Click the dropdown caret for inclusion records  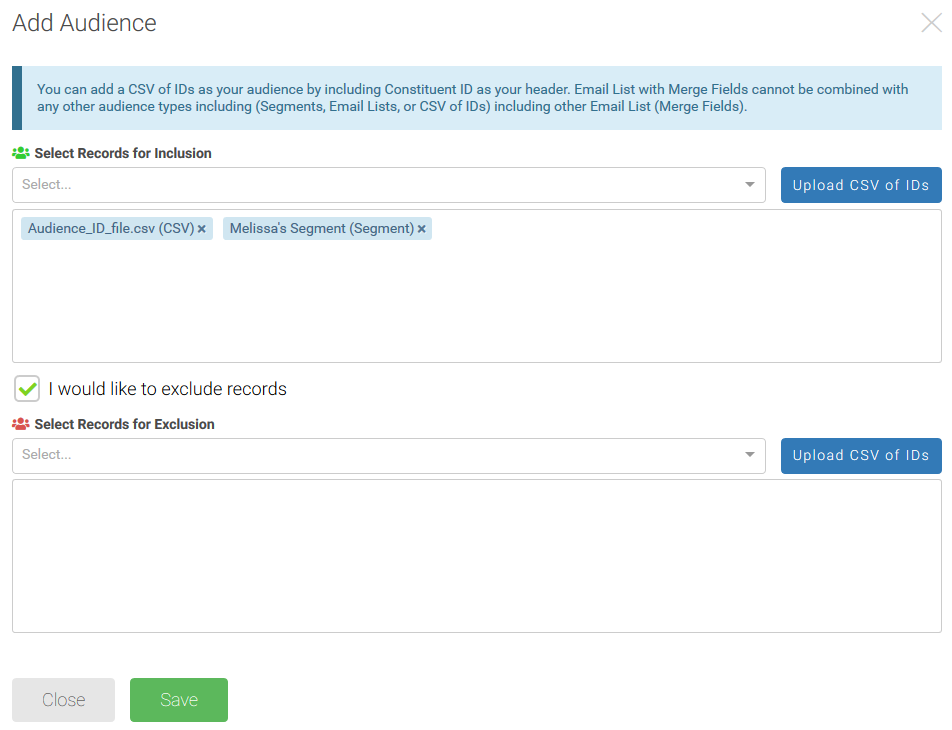[x=749, y=184]
